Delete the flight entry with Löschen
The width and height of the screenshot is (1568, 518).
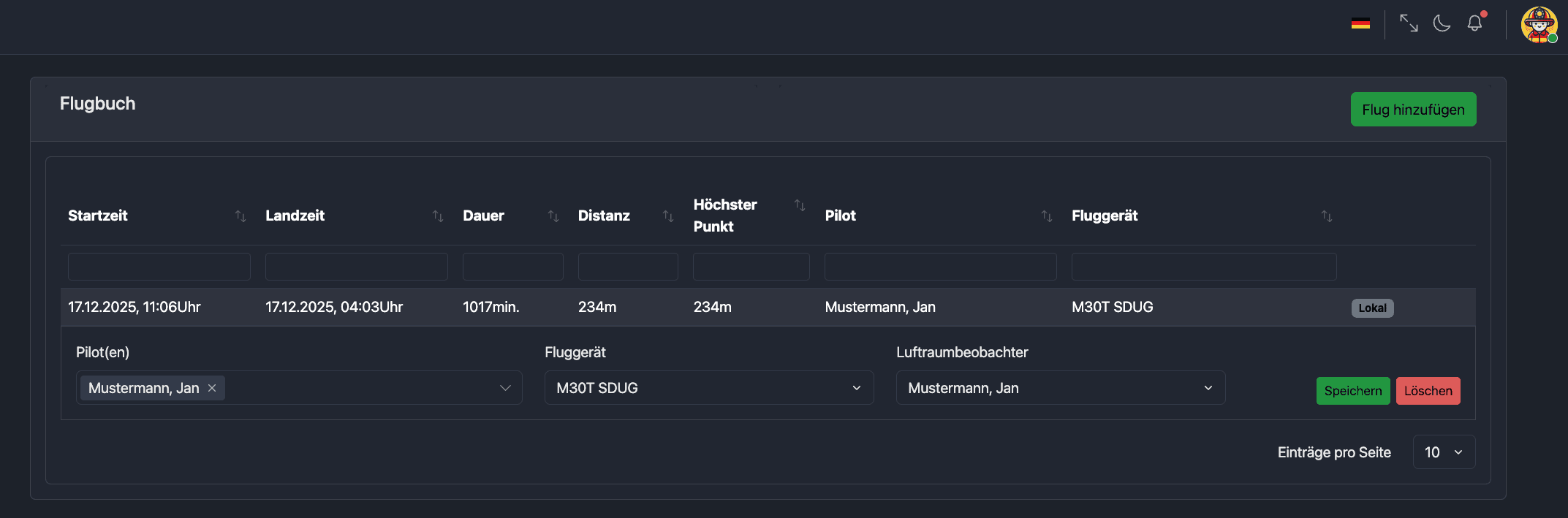click(x=1428, y=391)
